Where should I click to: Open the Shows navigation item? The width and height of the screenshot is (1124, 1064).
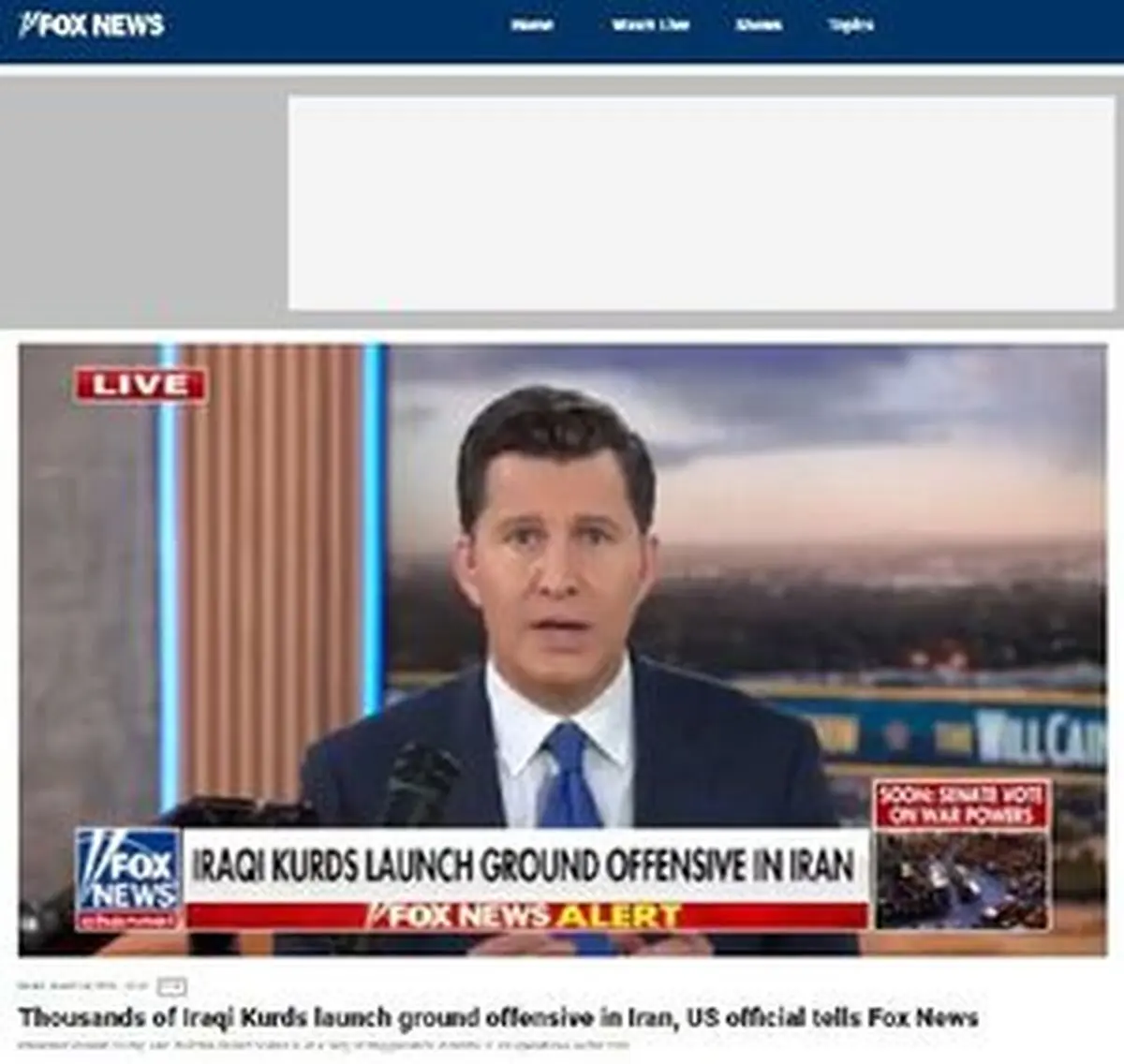(758, 25)
